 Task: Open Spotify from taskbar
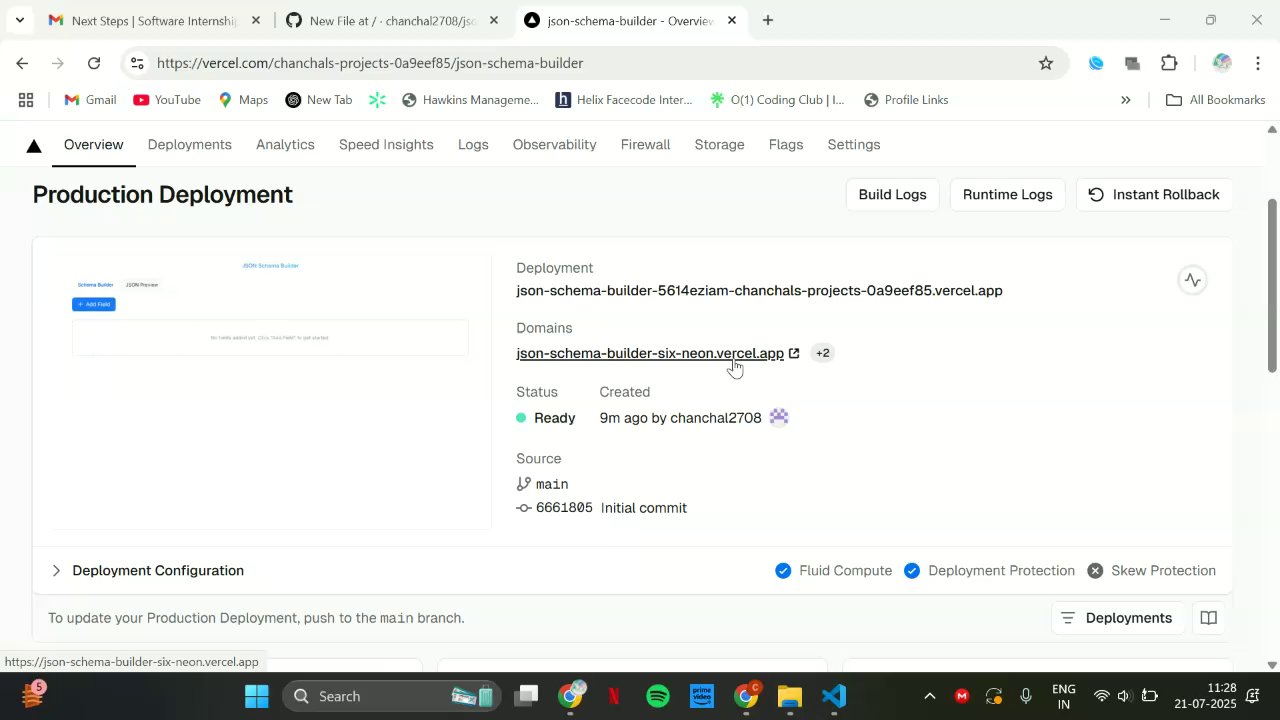coord(658,696)
